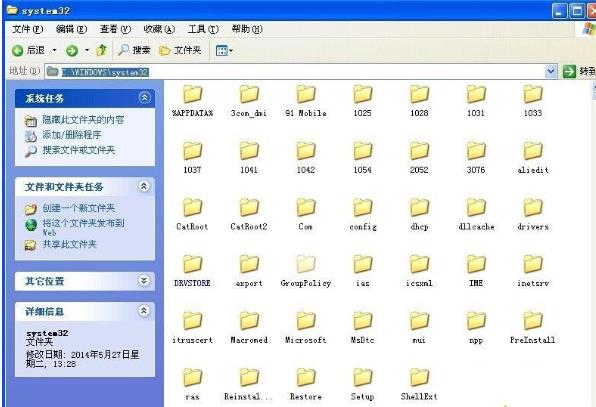
Task: Open the 收藏(A) menu
Action: (x=159, y=29)
